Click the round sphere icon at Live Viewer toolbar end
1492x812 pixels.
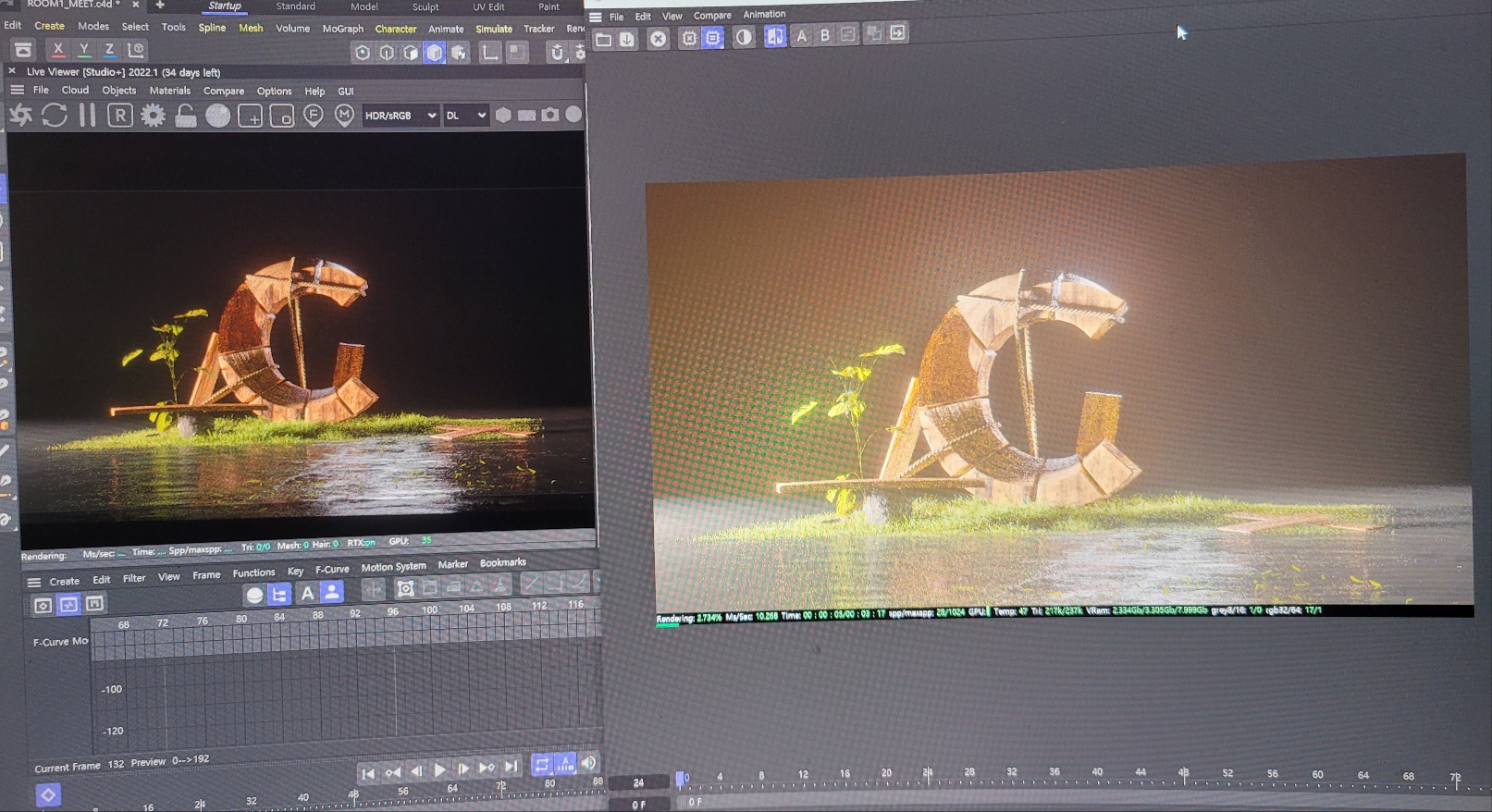point(573,114)
